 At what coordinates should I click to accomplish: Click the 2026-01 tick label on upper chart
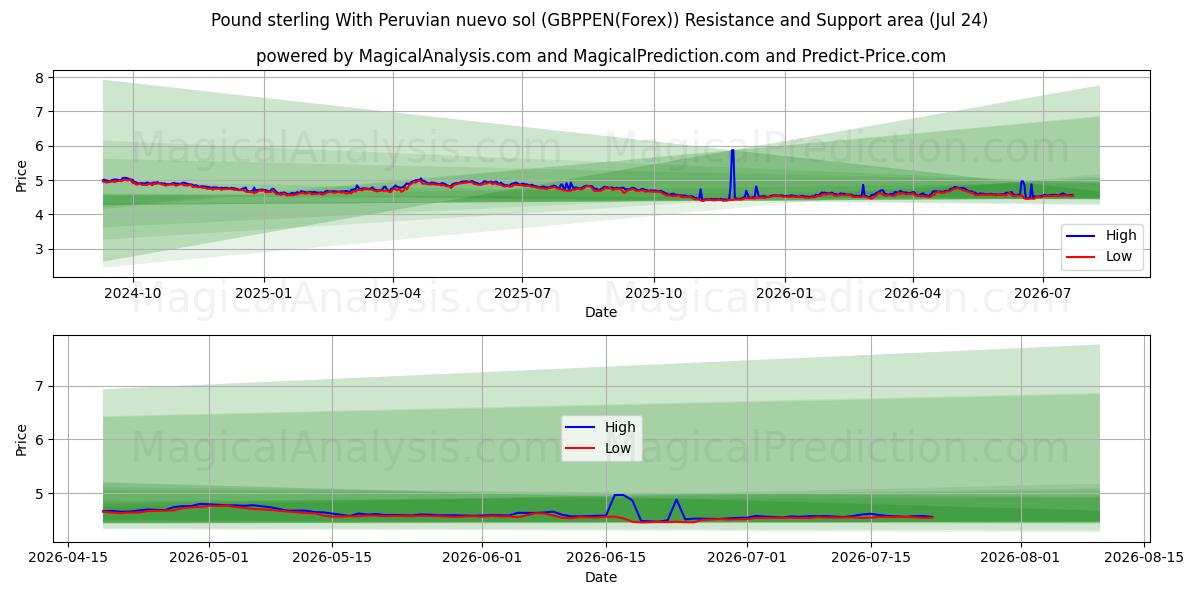click(x=784, y=294)
